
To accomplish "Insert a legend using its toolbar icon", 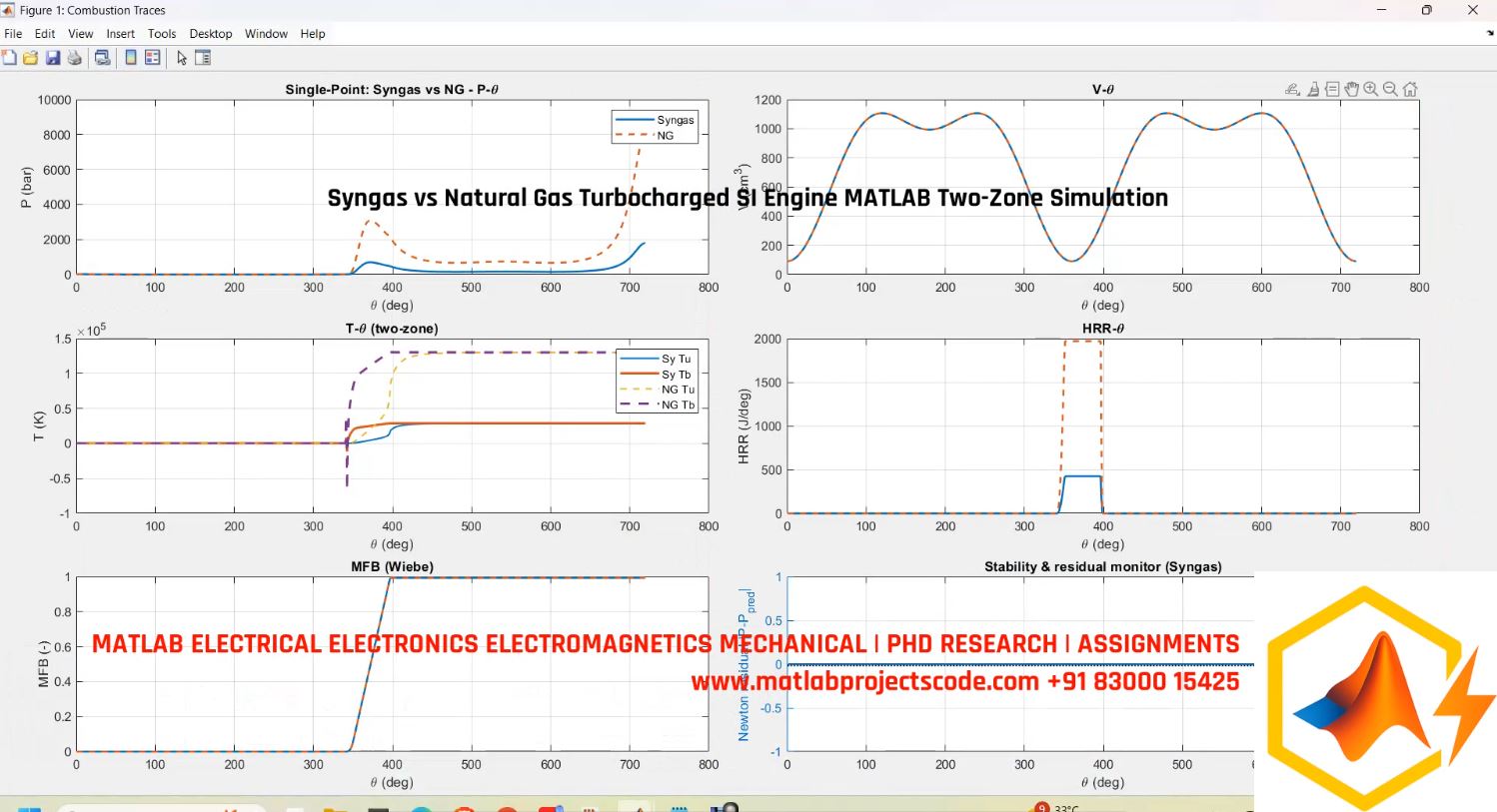I will click(x=151, y=57).
